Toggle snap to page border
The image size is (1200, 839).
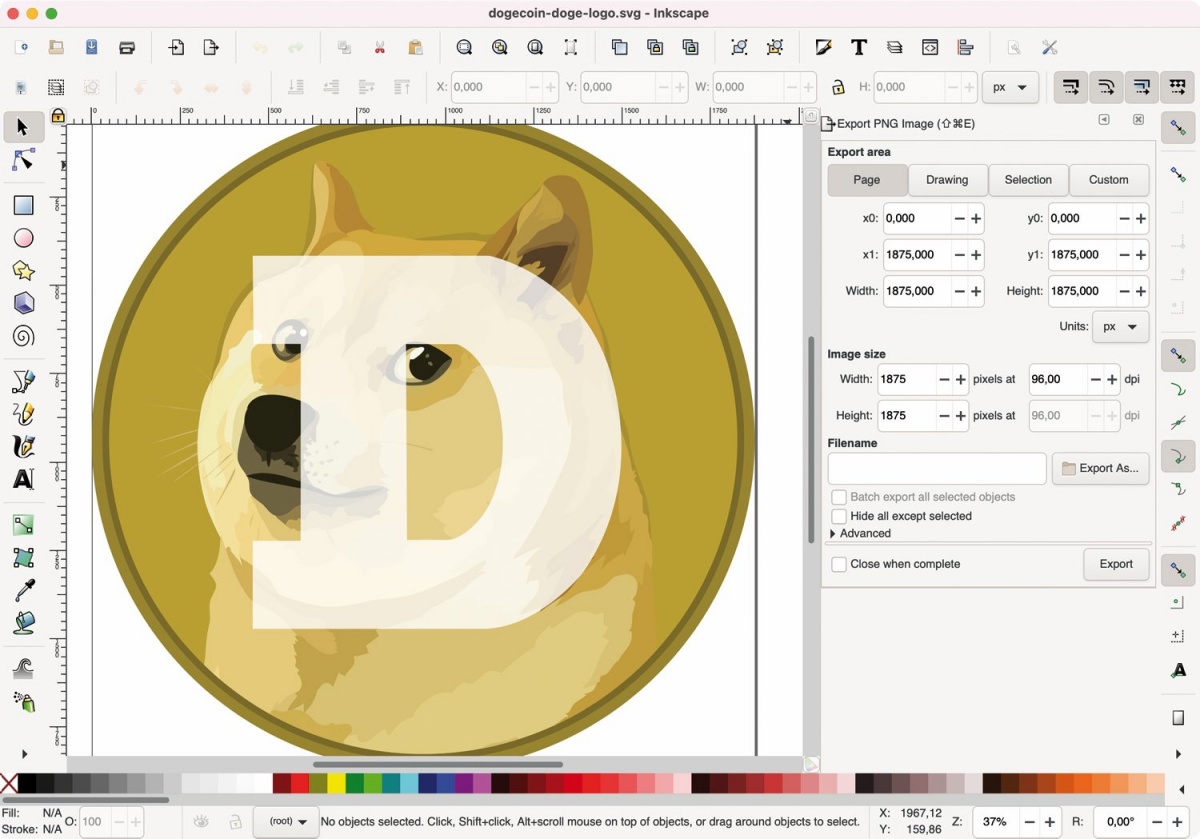tap(1178, 718)
